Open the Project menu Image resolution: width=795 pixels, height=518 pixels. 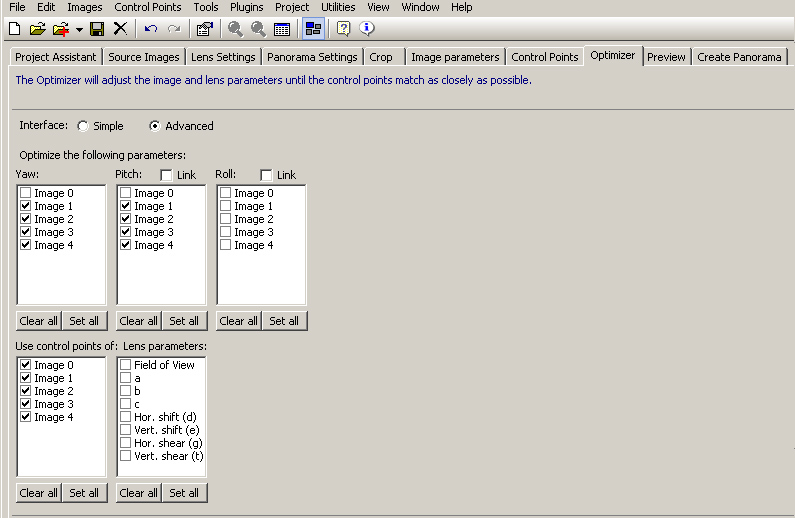pyautogui.click(x=292, y=7)
